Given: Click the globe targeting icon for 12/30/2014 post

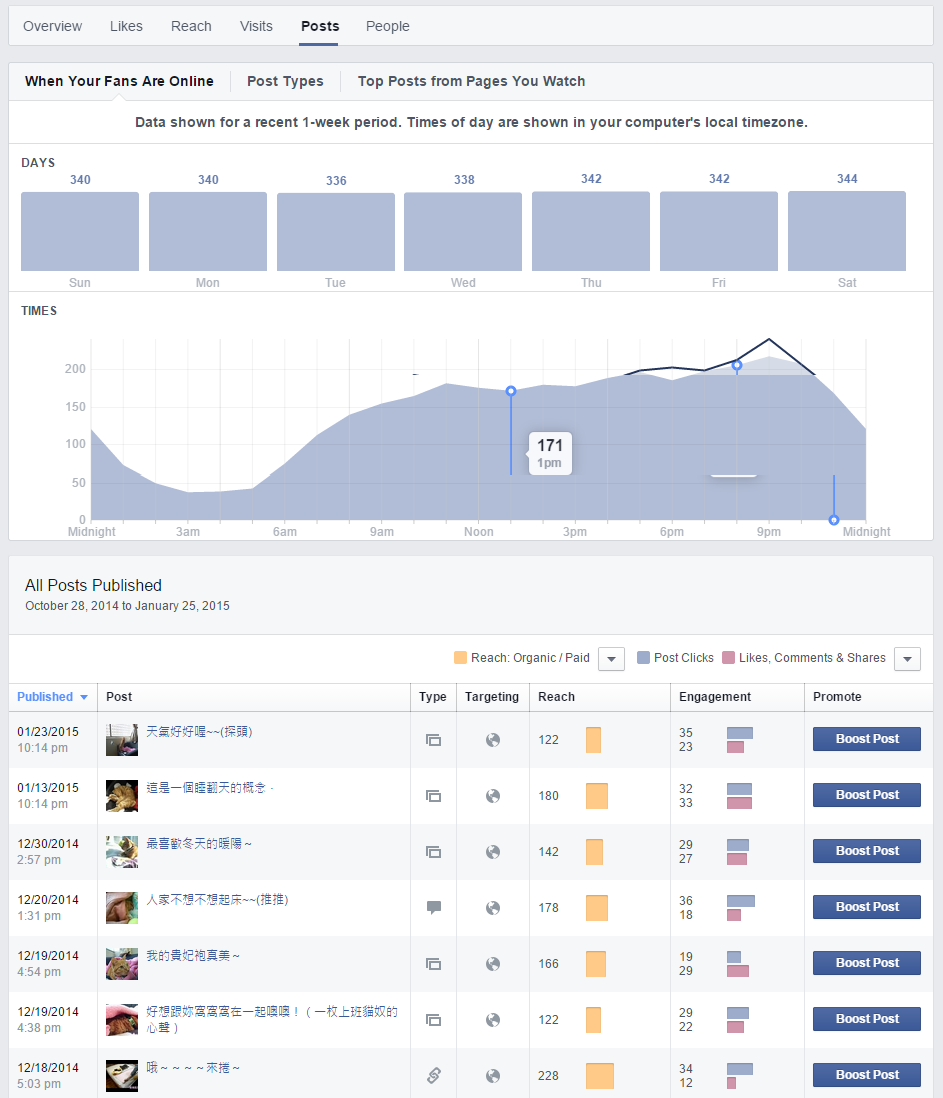Looking at the screenshot, I should coord(492,852).
